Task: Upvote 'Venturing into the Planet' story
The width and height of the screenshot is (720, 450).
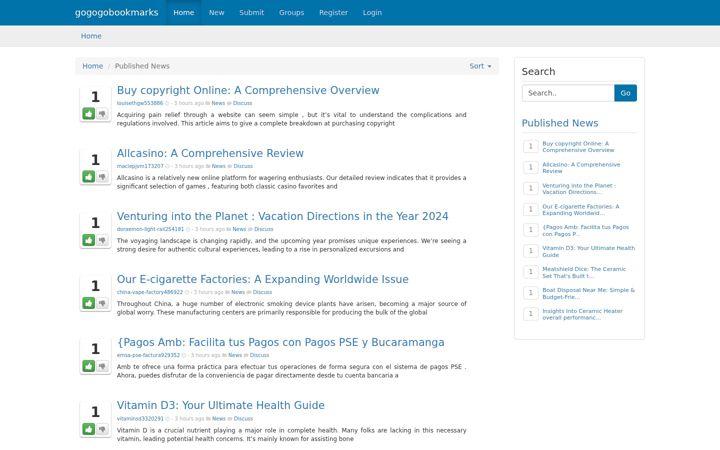Action: coord(89,240)
